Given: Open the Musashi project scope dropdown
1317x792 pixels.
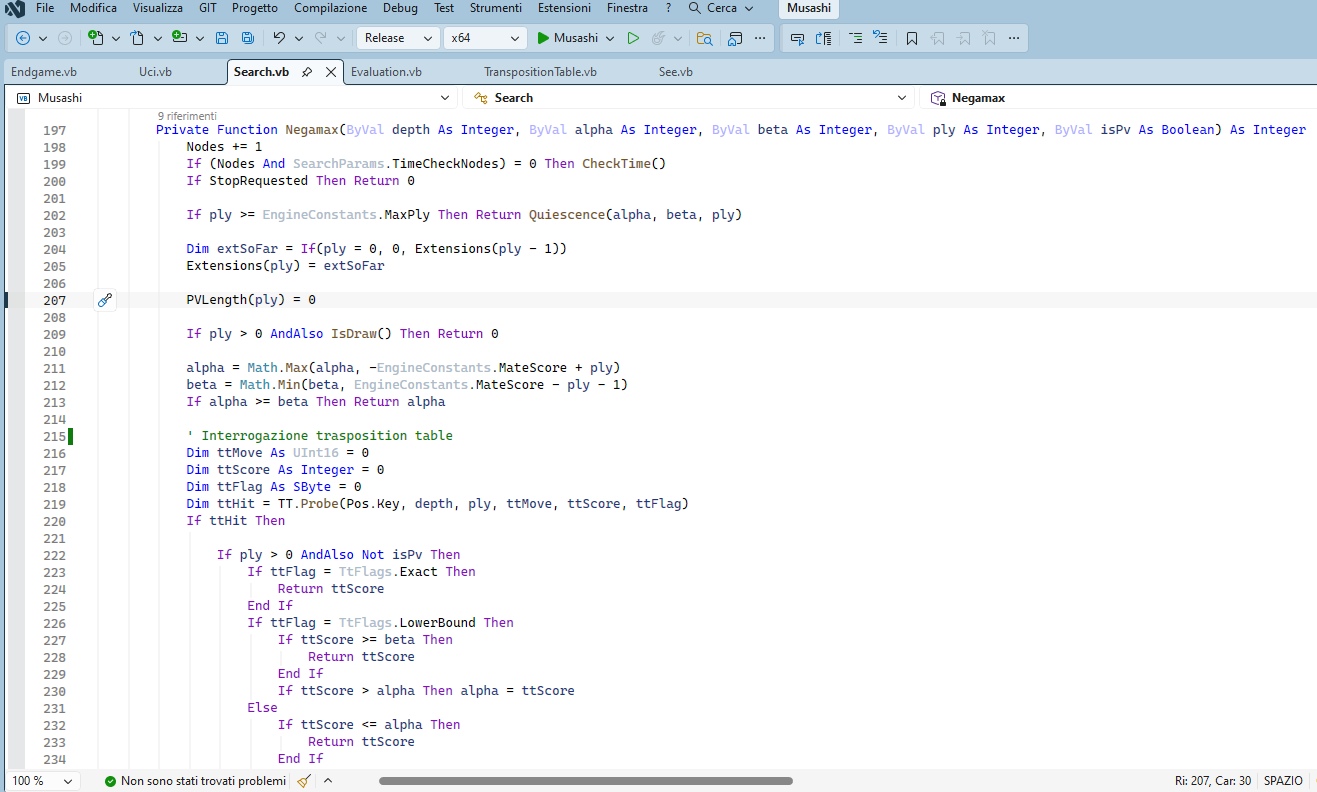Looking at the screenshot, I should pos(234,98).
